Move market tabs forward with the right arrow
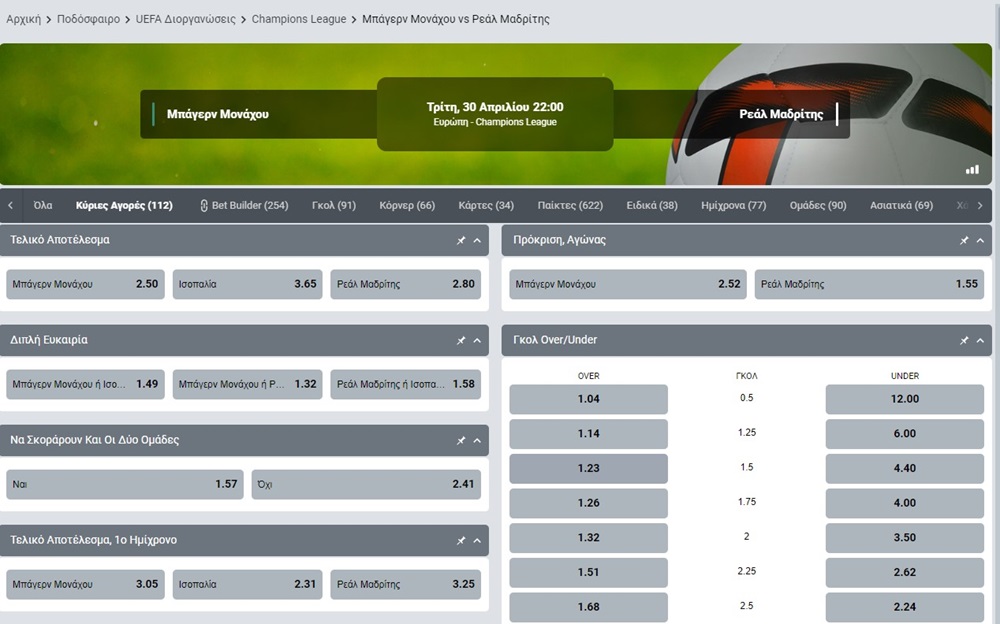 pos(980,205)
